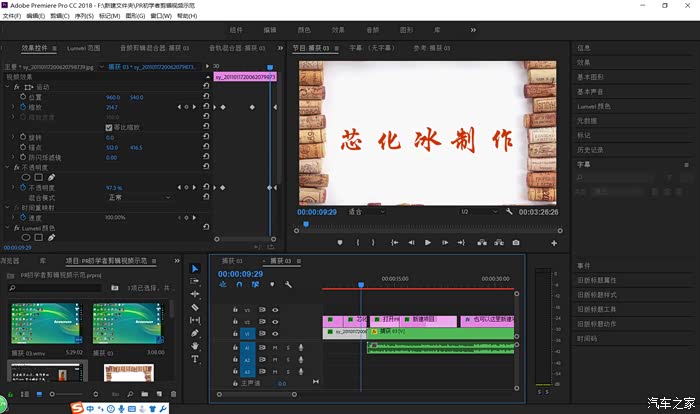Select the Selection arrow tool
The height and width of the screenshot is (414, 700).
(195, 268)
